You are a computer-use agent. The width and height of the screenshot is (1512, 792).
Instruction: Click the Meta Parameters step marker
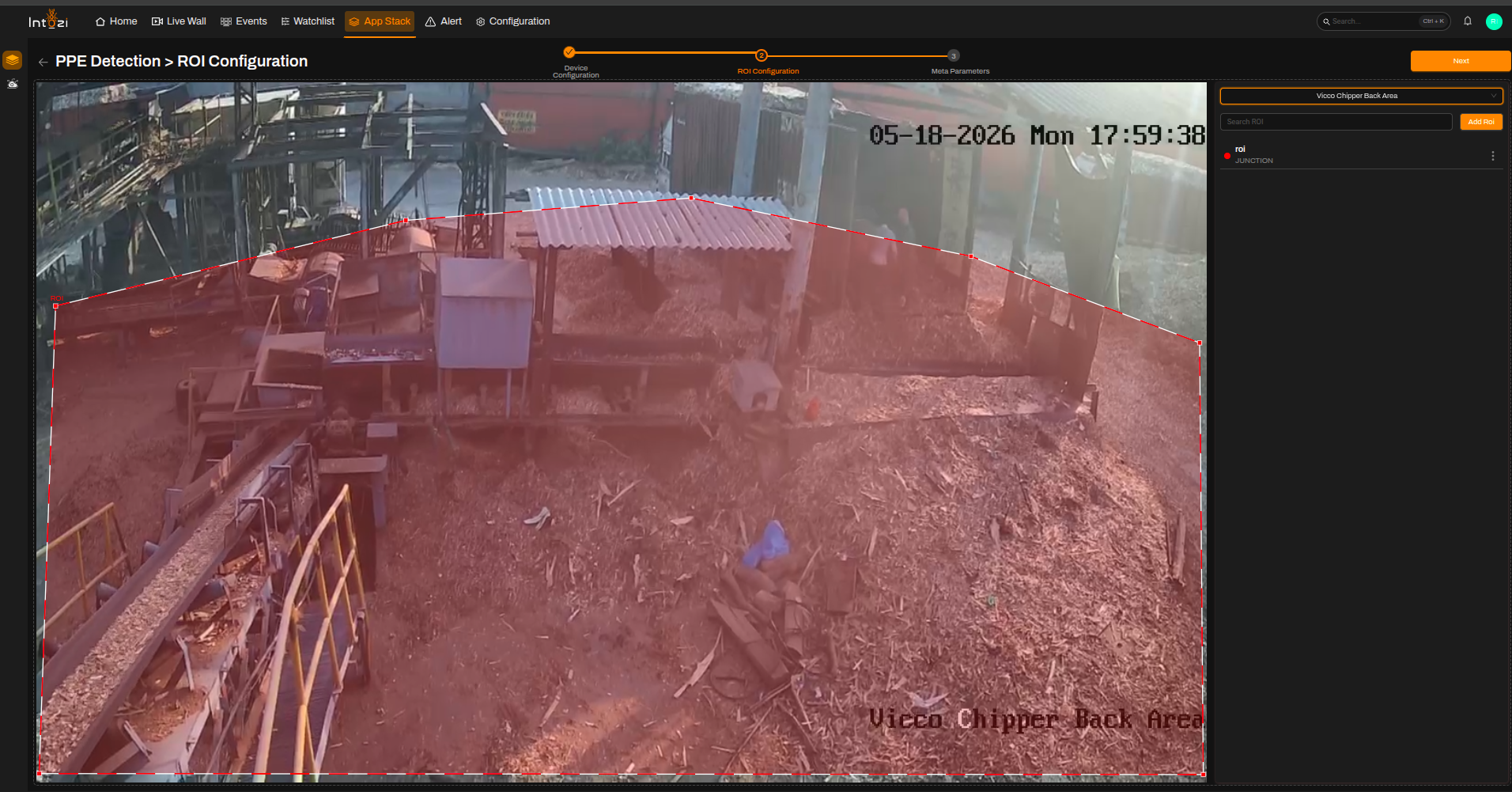tap(954, 55)
